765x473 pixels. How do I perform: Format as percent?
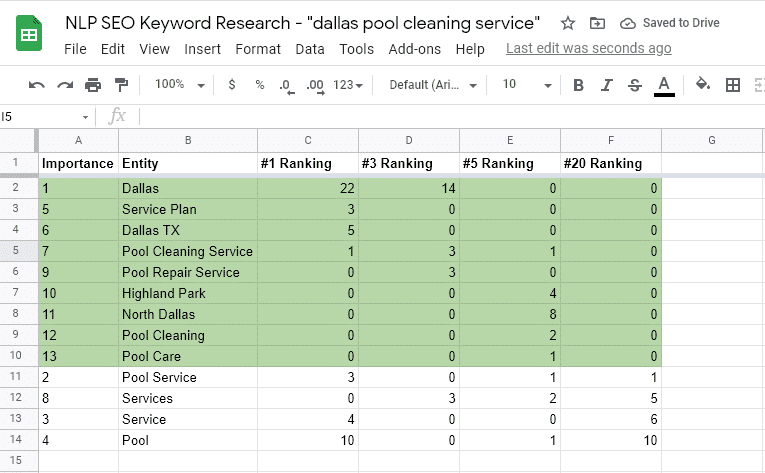pyautogui.click(x=260, y=85)
